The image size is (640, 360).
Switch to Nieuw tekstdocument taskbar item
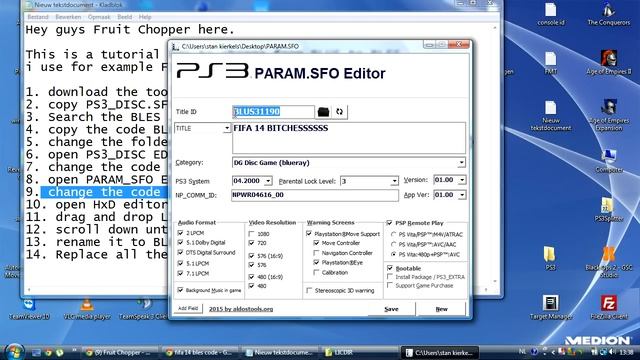click(x=280, y=352)
